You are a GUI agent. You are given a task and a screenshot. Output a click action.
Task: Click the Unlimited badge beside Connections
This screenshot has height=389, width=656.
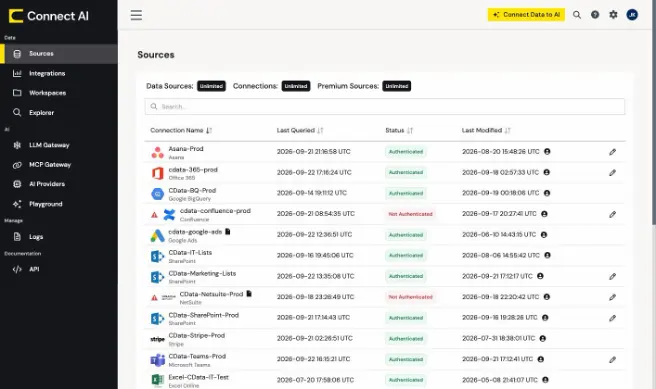tap(296, 86)
